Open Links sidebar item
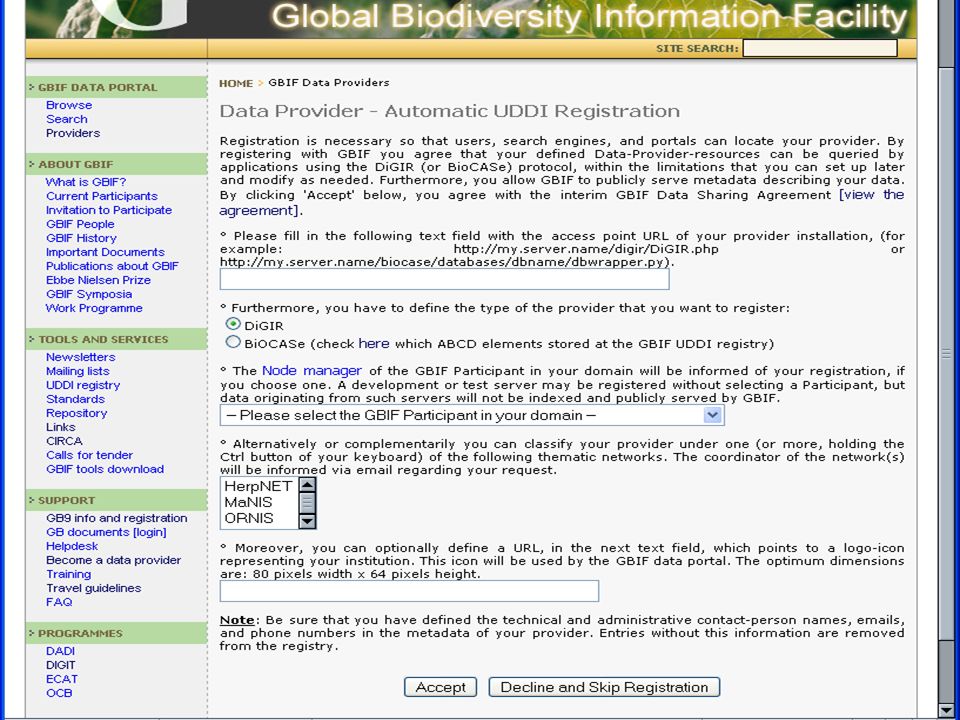This screenshot has height=720, width=960. pos(61,428)
